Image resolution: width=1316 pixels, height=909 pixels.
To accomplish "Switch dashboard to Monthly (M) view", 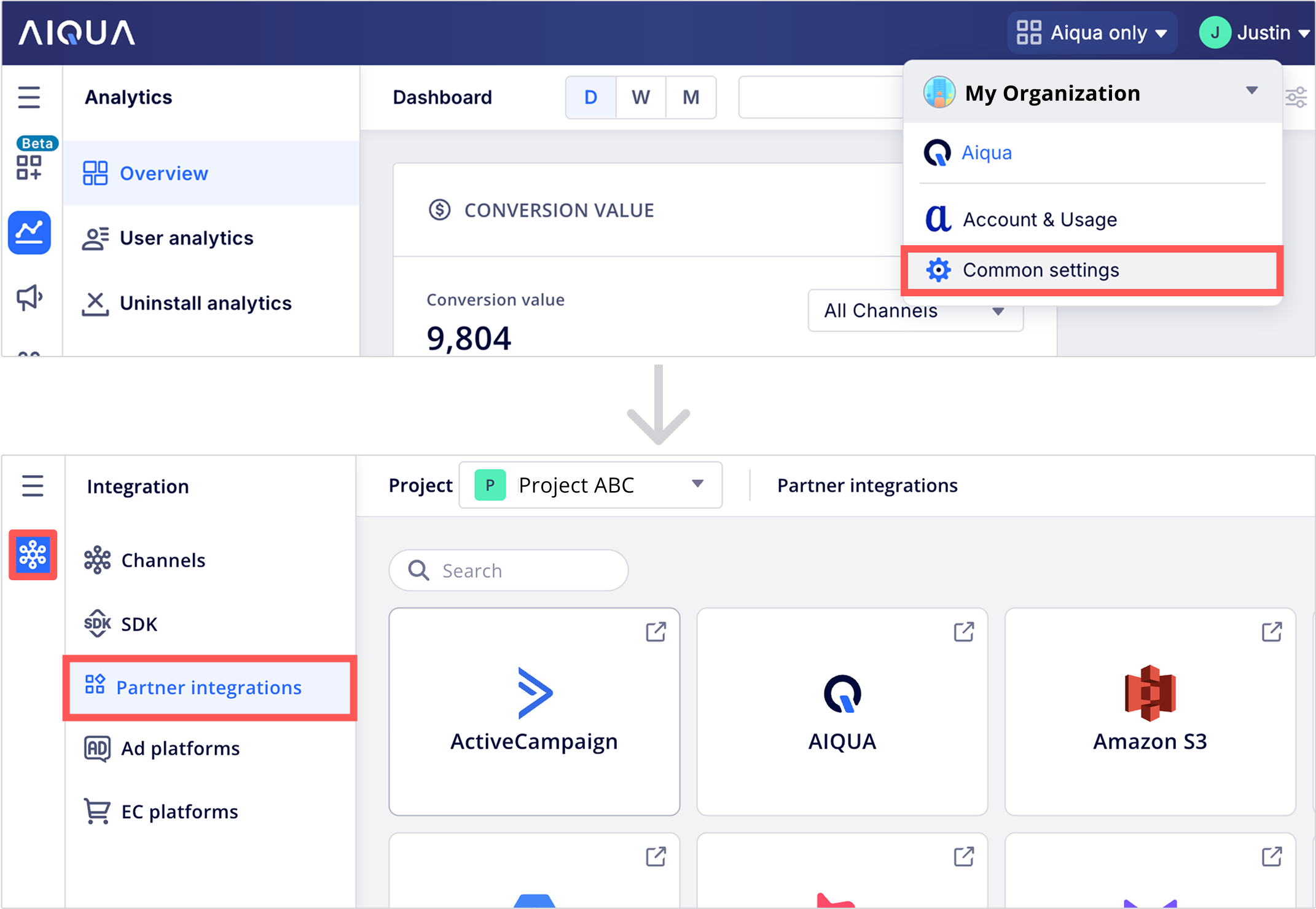I will (x=691, y=97).
